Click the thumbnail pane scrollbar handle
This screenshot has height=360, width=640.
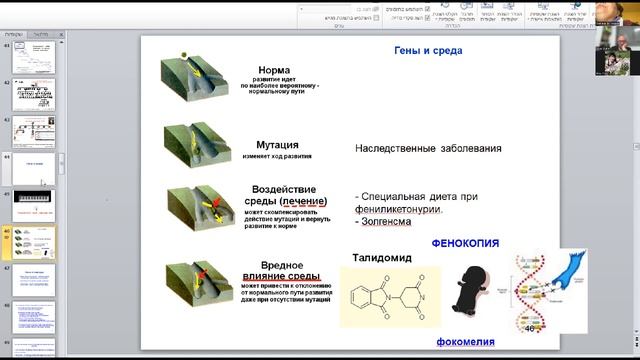point(62,164)
